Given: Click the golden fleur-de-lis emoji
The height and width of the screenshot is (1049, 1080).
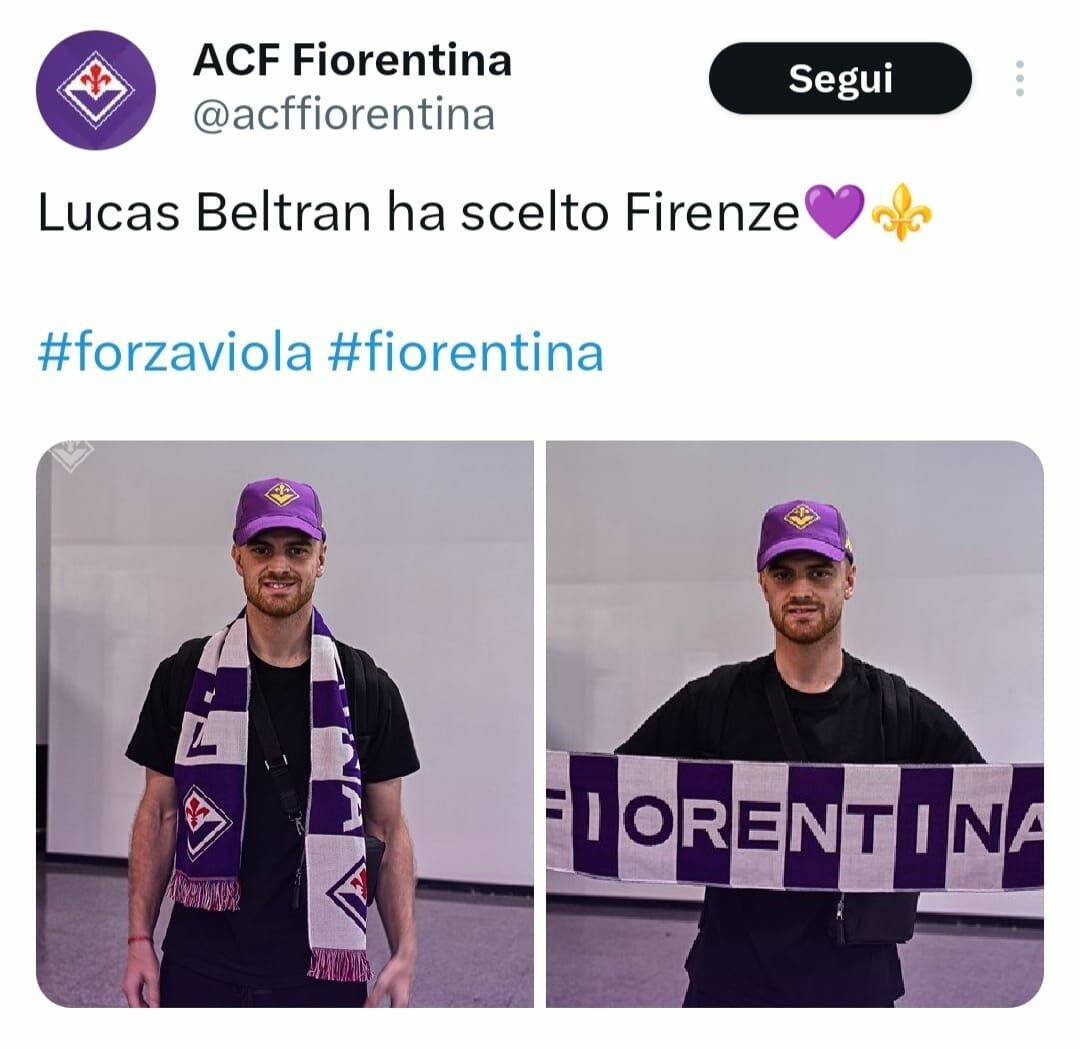Looking at the screenshot, I should [x=901, y=211].
